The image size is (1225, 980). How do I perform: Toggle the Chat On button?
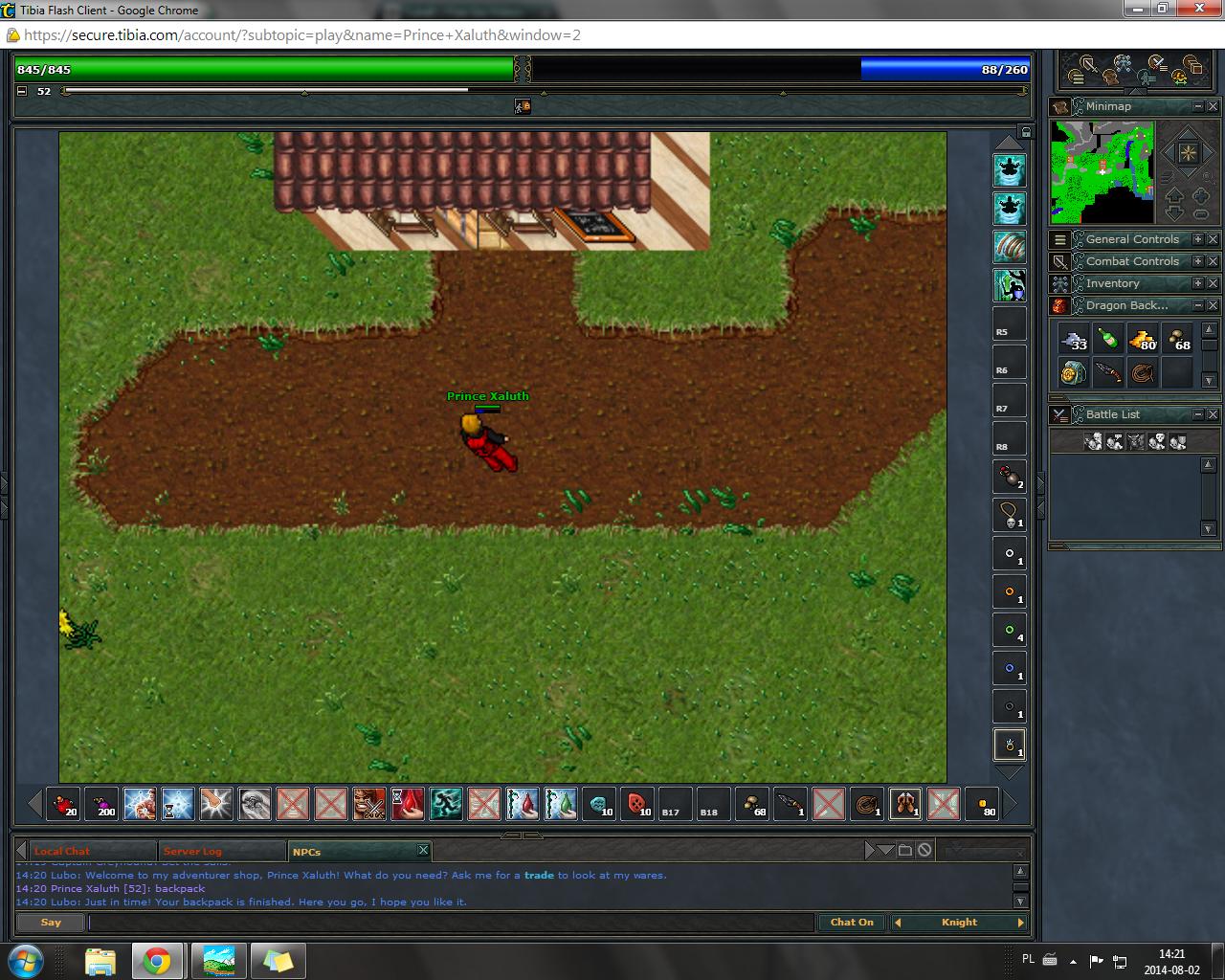click(x=851, y=923)
